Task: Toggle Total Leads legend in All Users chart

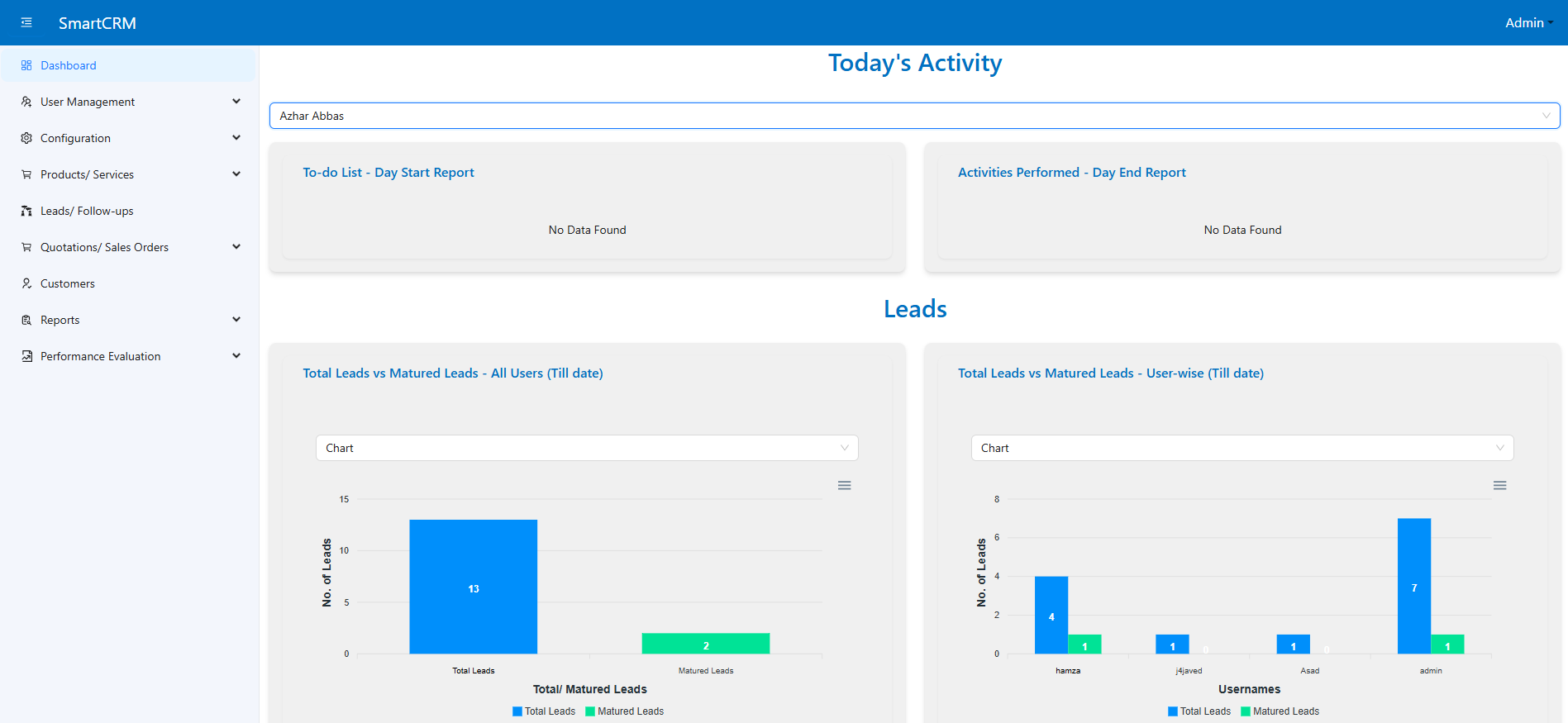Action: (x=544, y=711)
